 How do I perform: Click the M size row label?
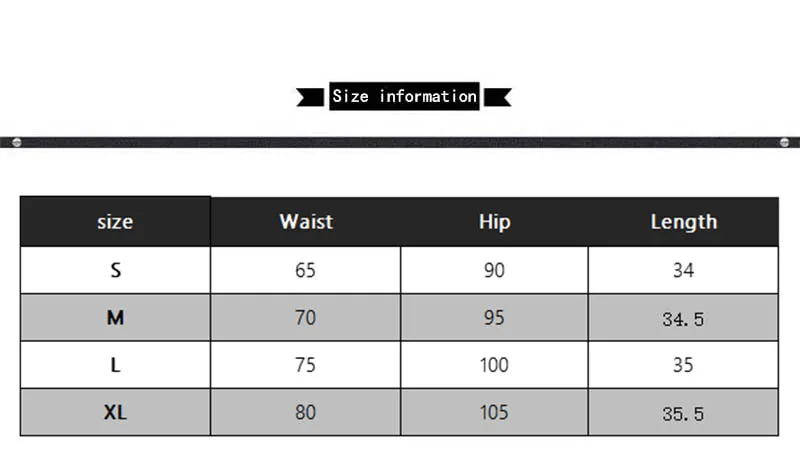coord(115,318)
